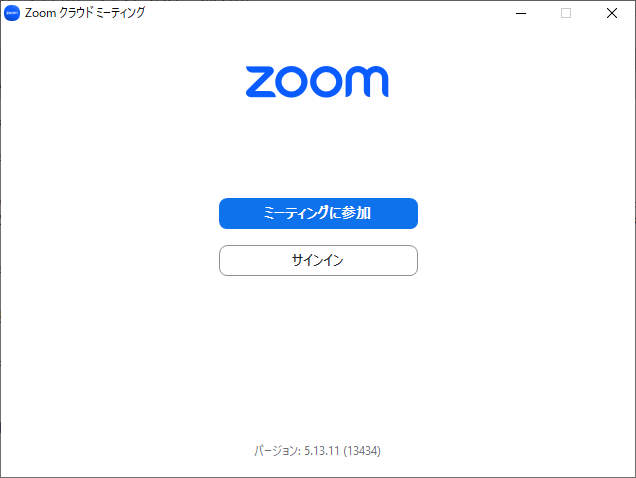
Task: Click the first o in zoom logo
Action: tap(293, 82)
